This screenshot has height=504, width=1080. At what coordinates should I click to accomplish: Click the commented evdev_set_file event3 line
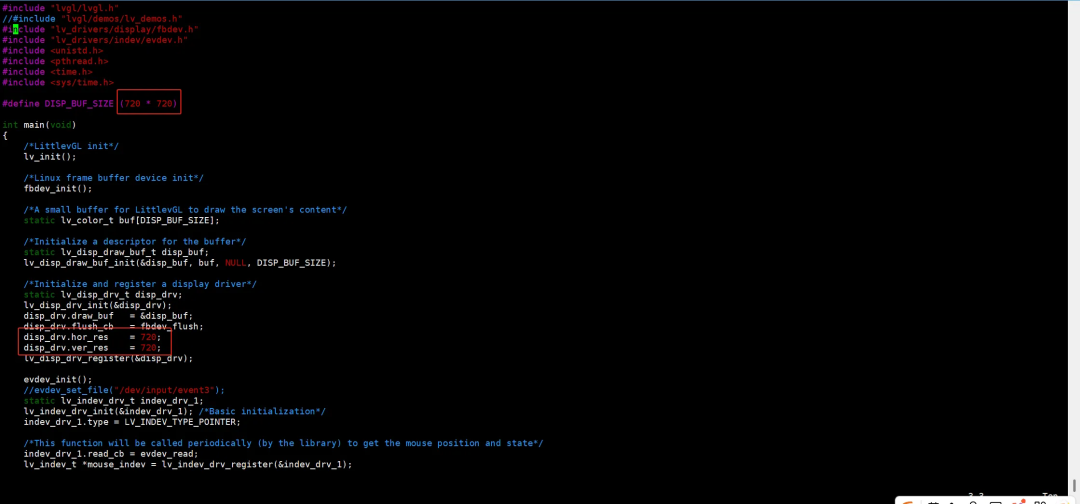[x=125, y=390]
